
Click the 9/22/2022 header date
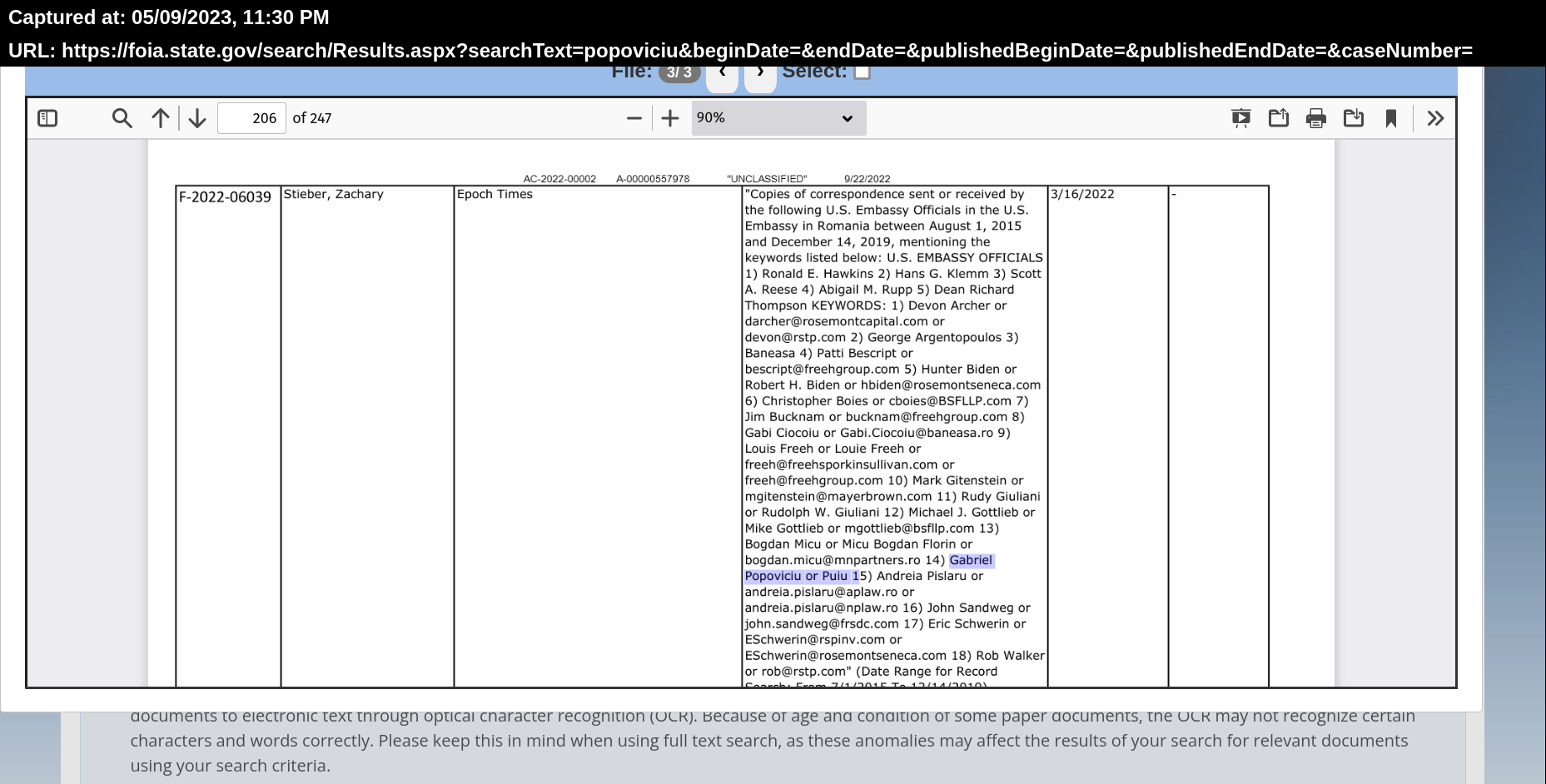coord(867,179)
